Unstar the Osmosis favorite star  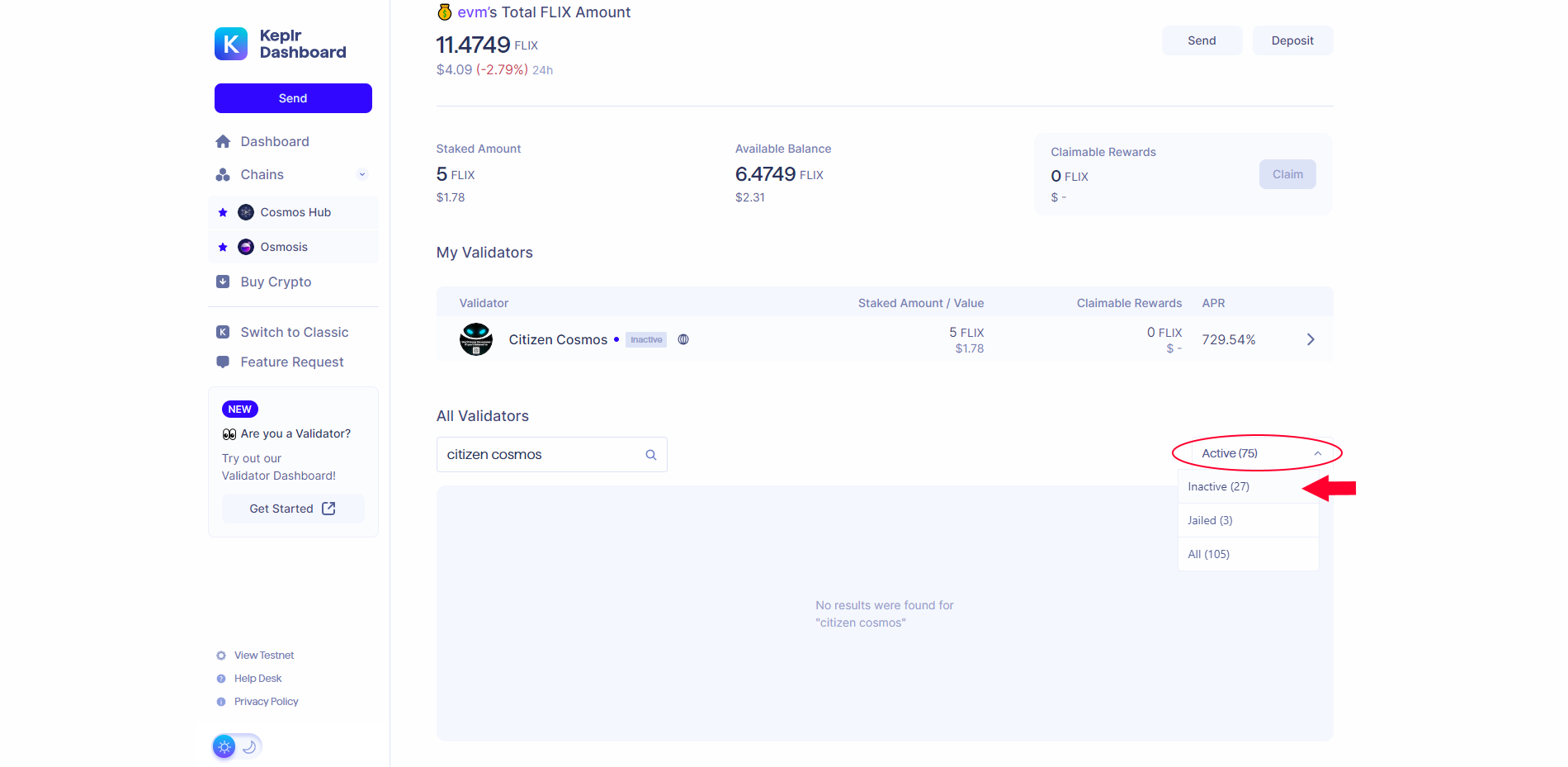click(223, 247)
